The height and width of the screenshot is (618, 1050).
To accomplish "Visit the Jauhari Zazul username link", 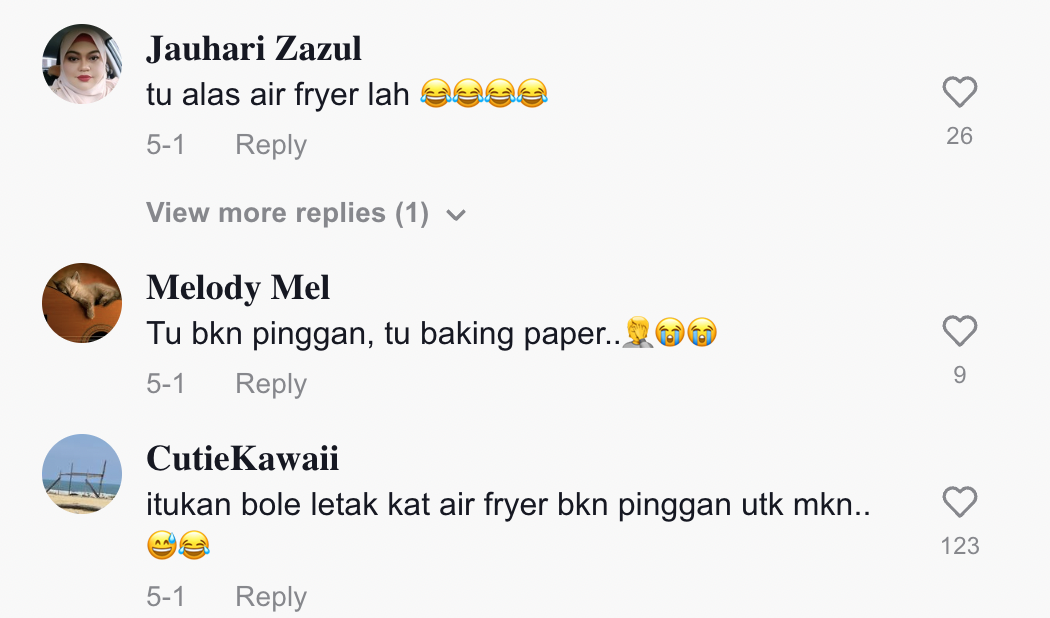I will click(x=254, y=49).
